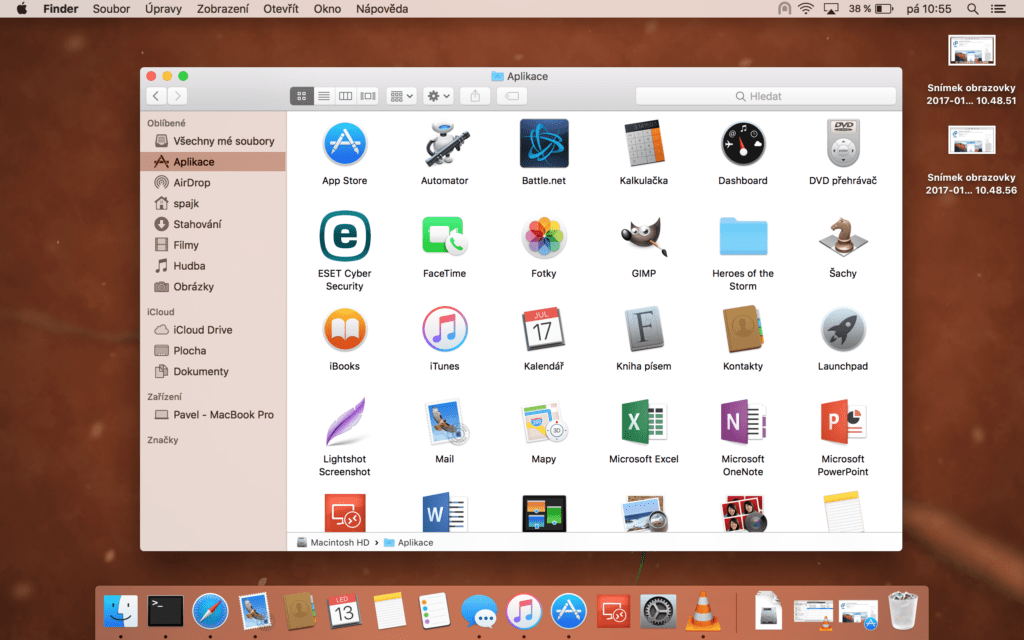The width and height of the screenshot is (1024, 640).
Task: Switch Finder to list view
Action: (x=323, y=96)
